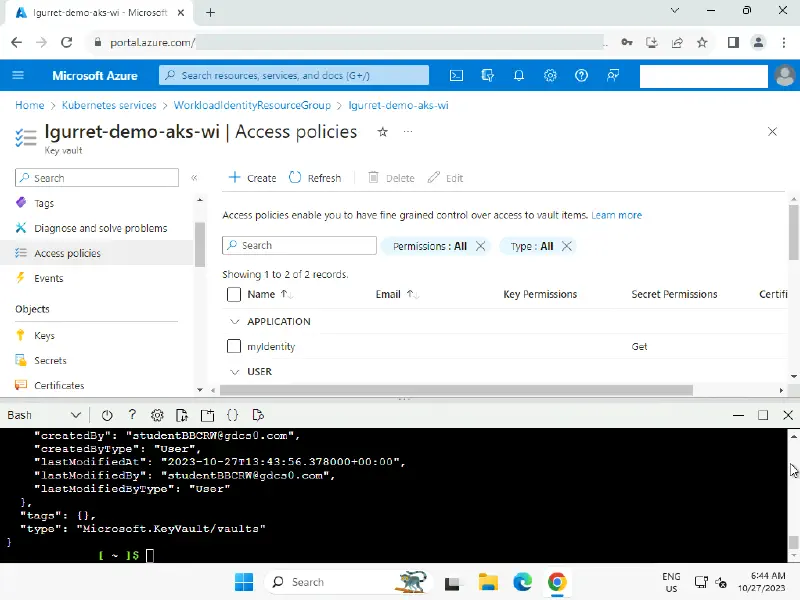
Task: Open Cloud Shell settings gear
Action: coord(157,415)
